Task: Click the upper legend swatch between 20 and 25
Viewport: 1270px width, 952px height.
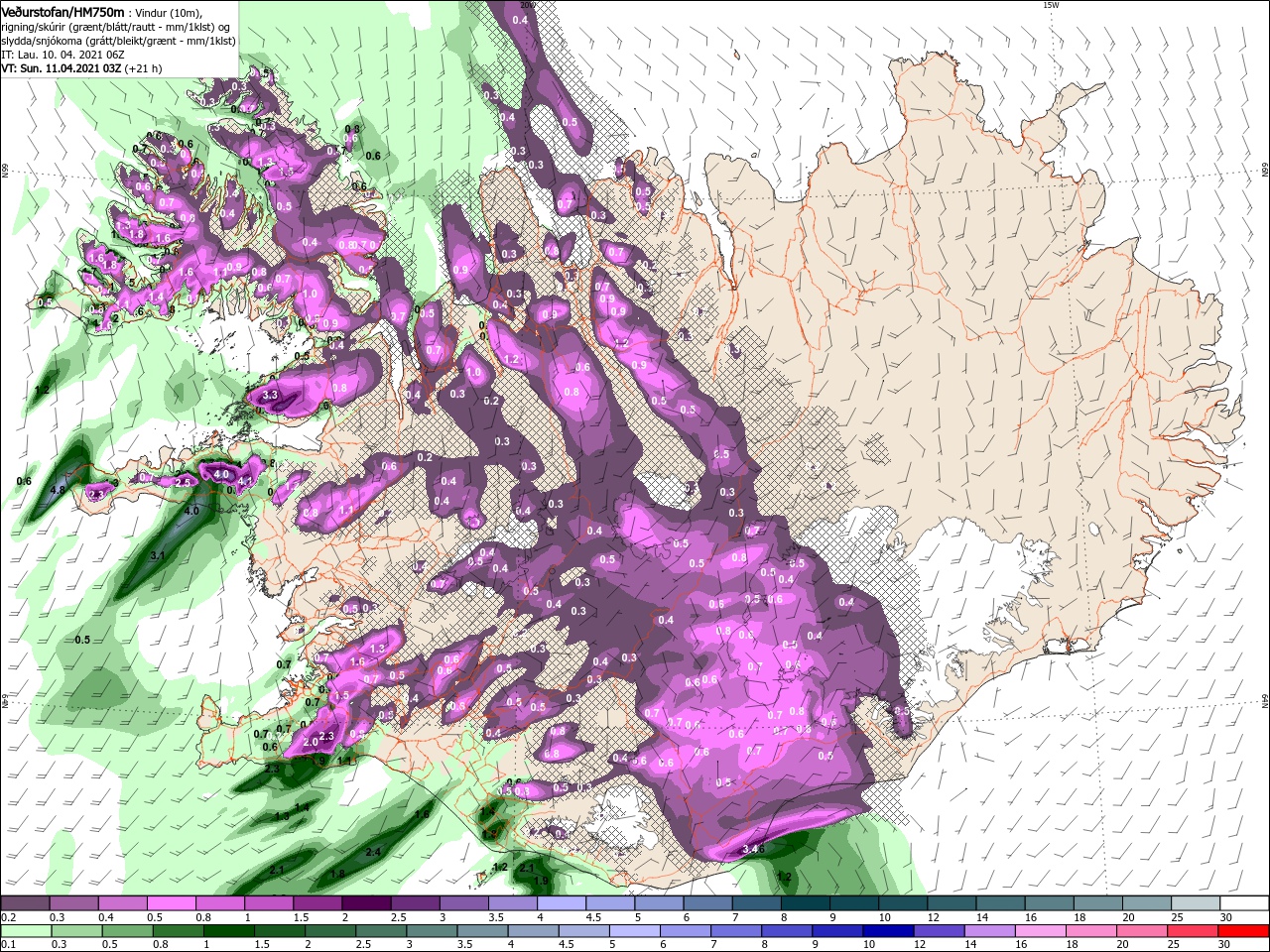Action: coord(1145,903)
